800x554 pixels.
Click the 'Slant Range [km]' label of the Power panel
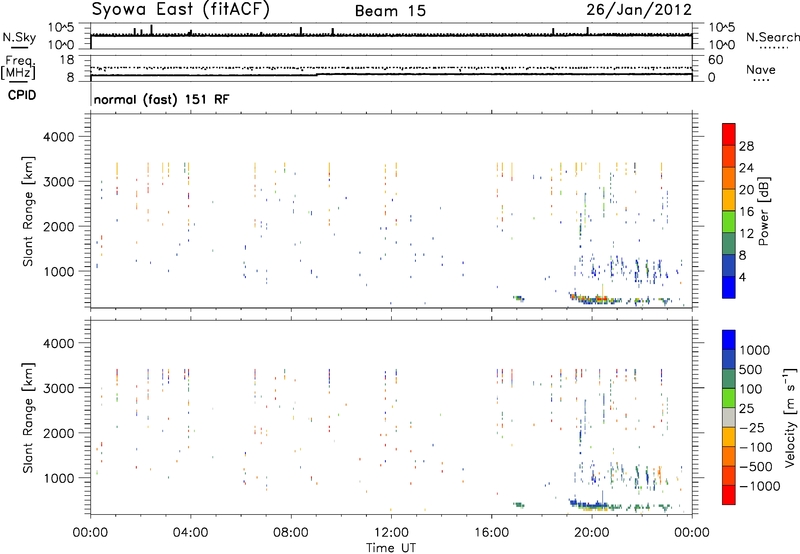pos(28,211)
